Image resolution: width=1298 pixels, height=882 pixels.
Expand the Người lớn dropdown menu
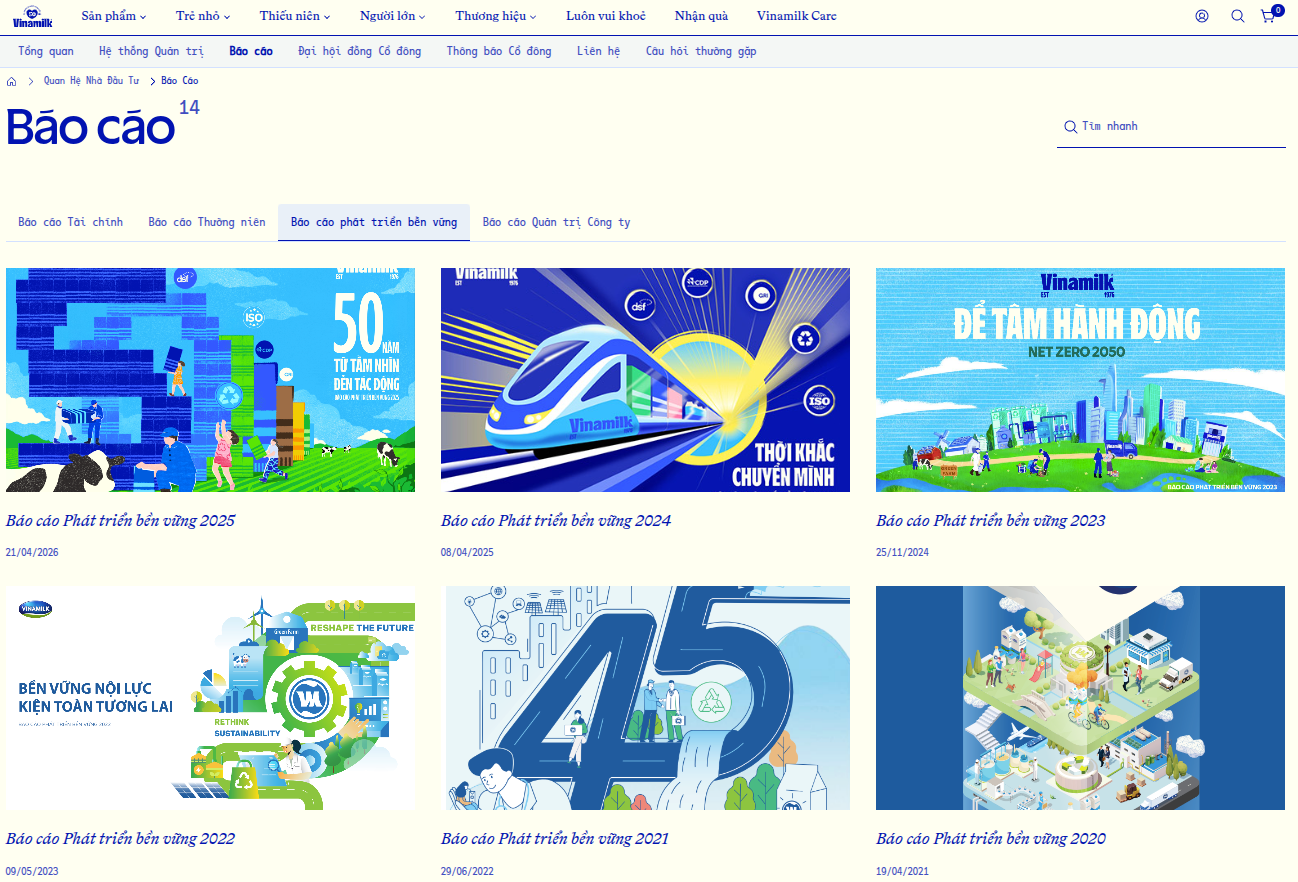coord(393,16)
